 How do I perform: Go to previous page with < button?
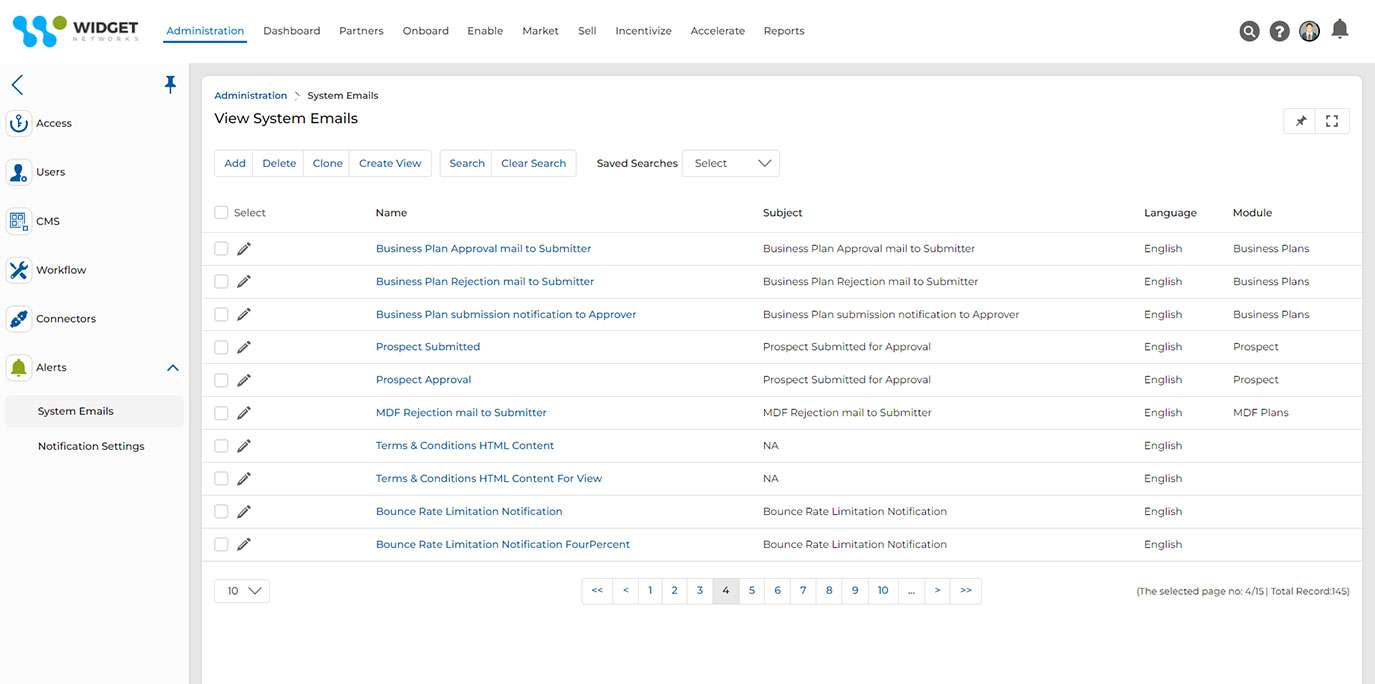click(x=625, y=591)
